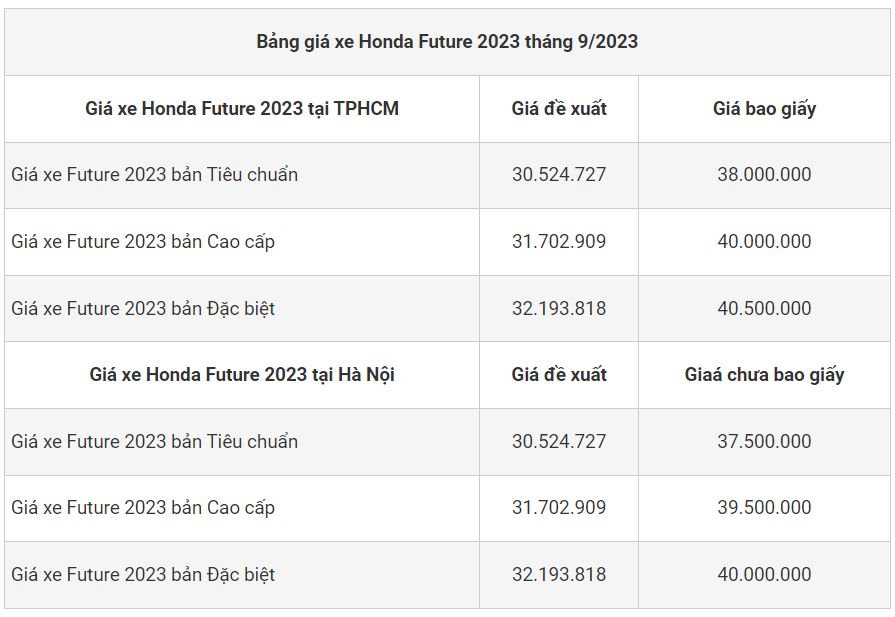Click TPHCM Tiêu chuẩn suggested price 30.524.727

pos(559,175)
